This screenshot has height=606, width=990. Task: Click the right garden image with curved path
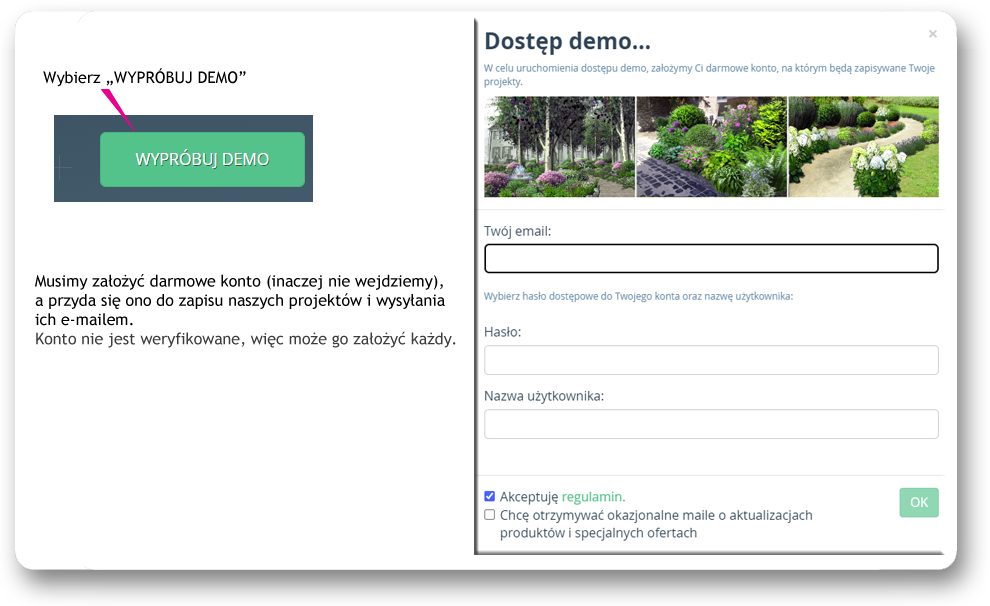864,147
